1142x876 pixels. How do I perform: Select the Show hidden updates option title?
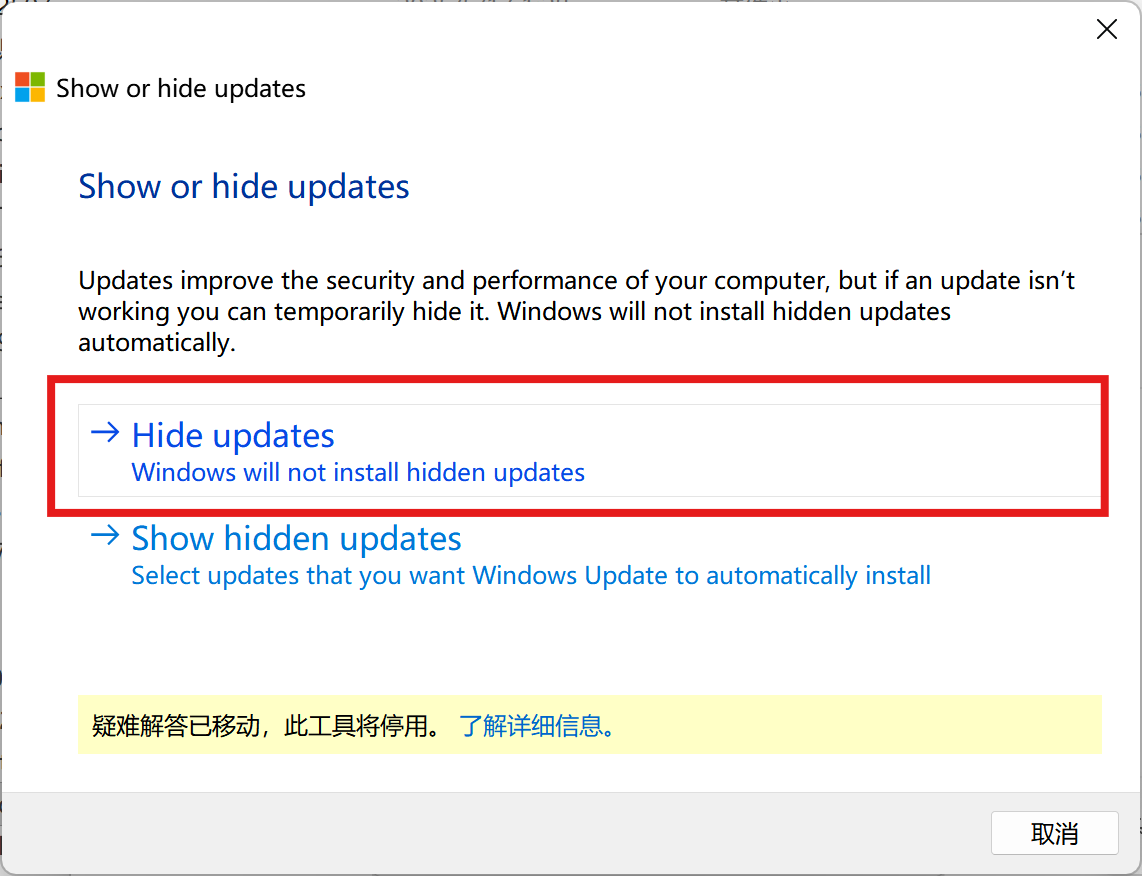296,539
